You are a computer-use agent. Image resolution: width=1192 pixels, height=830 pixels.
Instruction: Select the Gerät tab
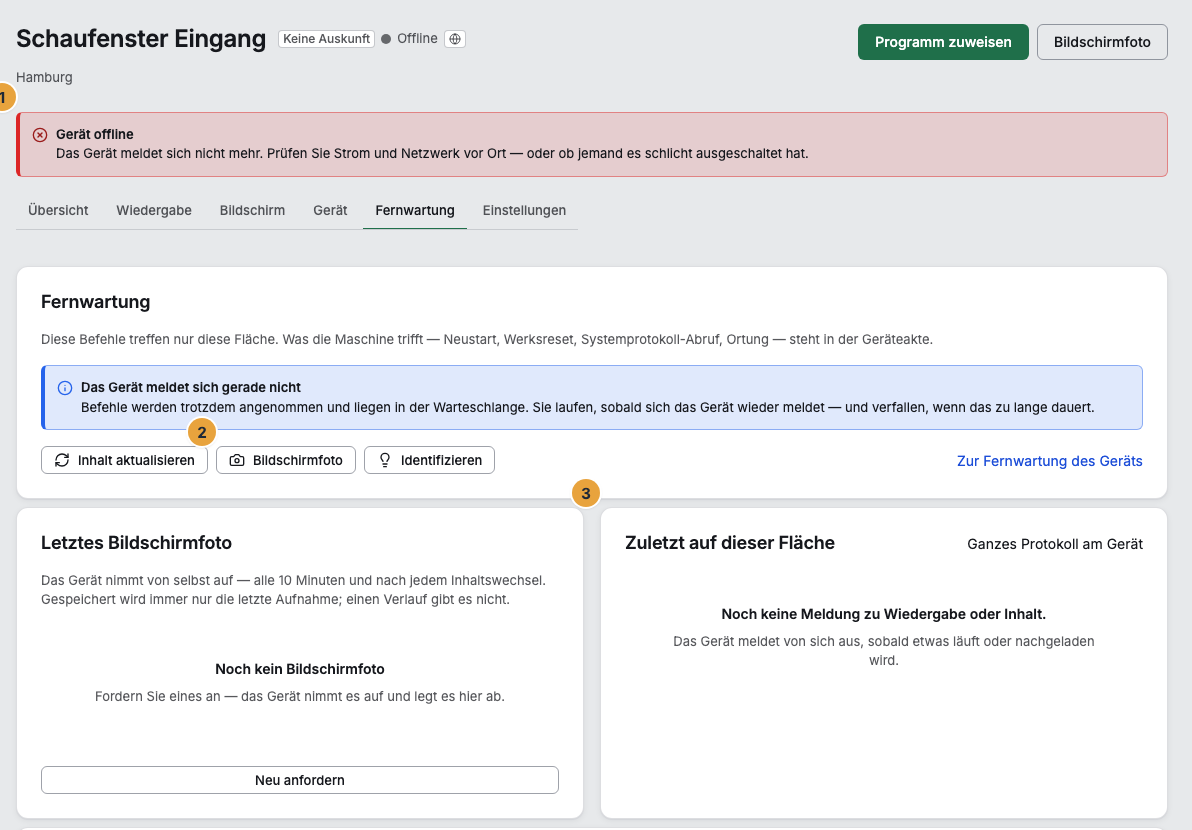330,211
